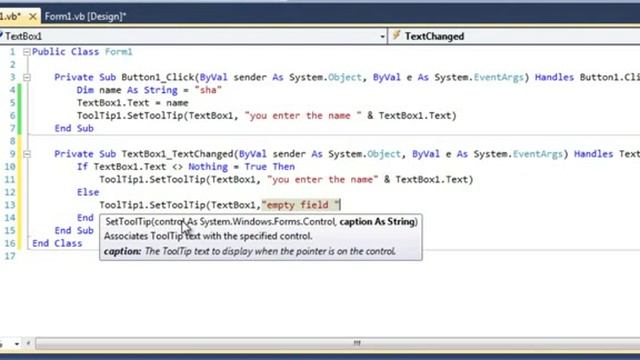Close the active code file tab

click(33, 17)
